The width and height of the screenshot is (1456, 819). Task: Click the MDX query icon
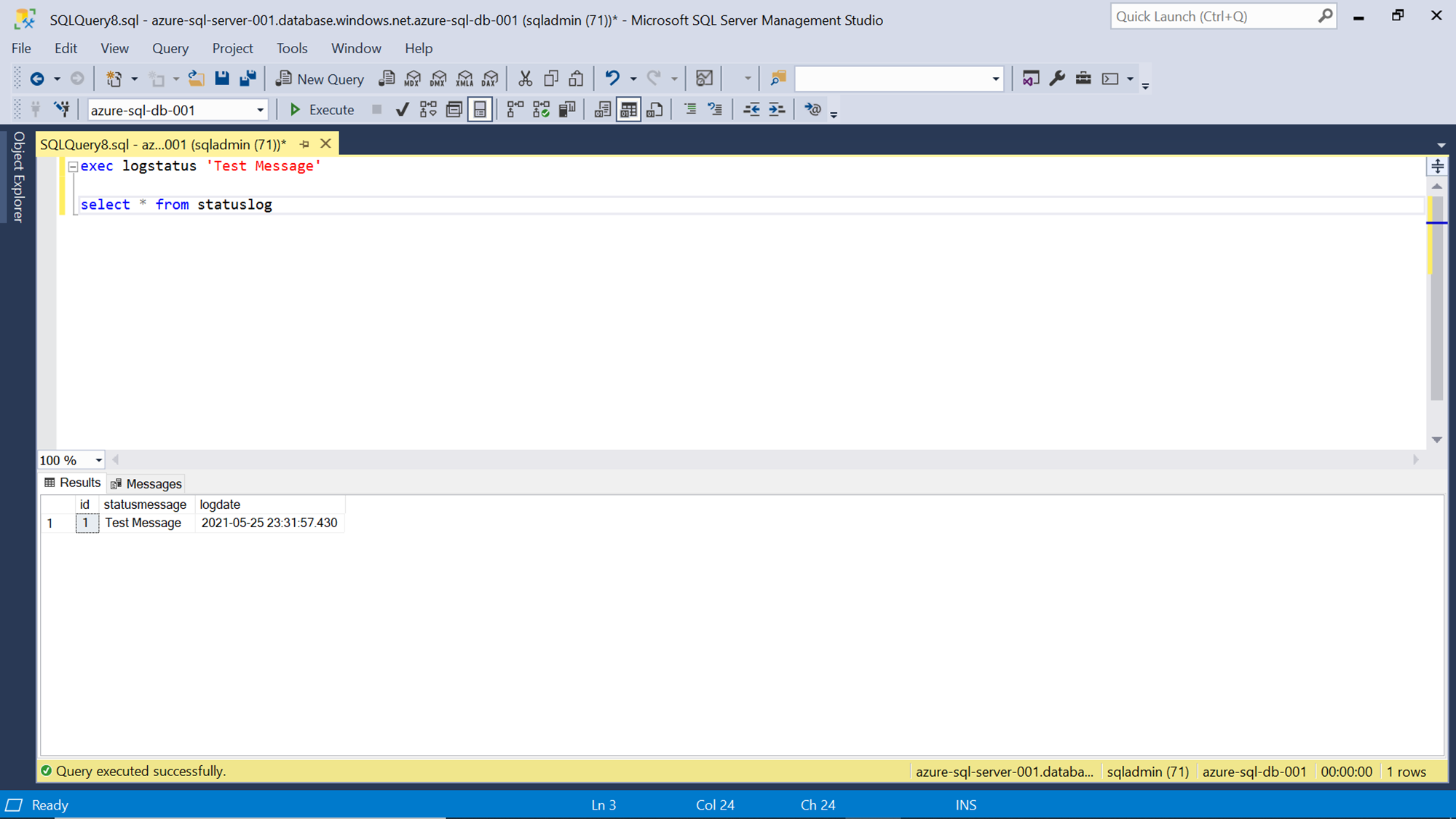tap(413, 79)
